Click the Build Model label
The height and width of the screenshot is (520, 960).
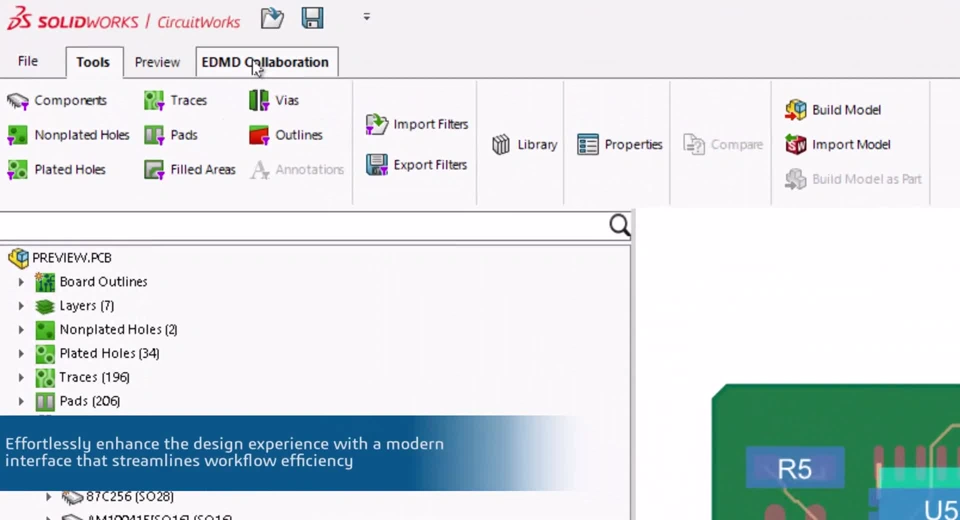847,110
